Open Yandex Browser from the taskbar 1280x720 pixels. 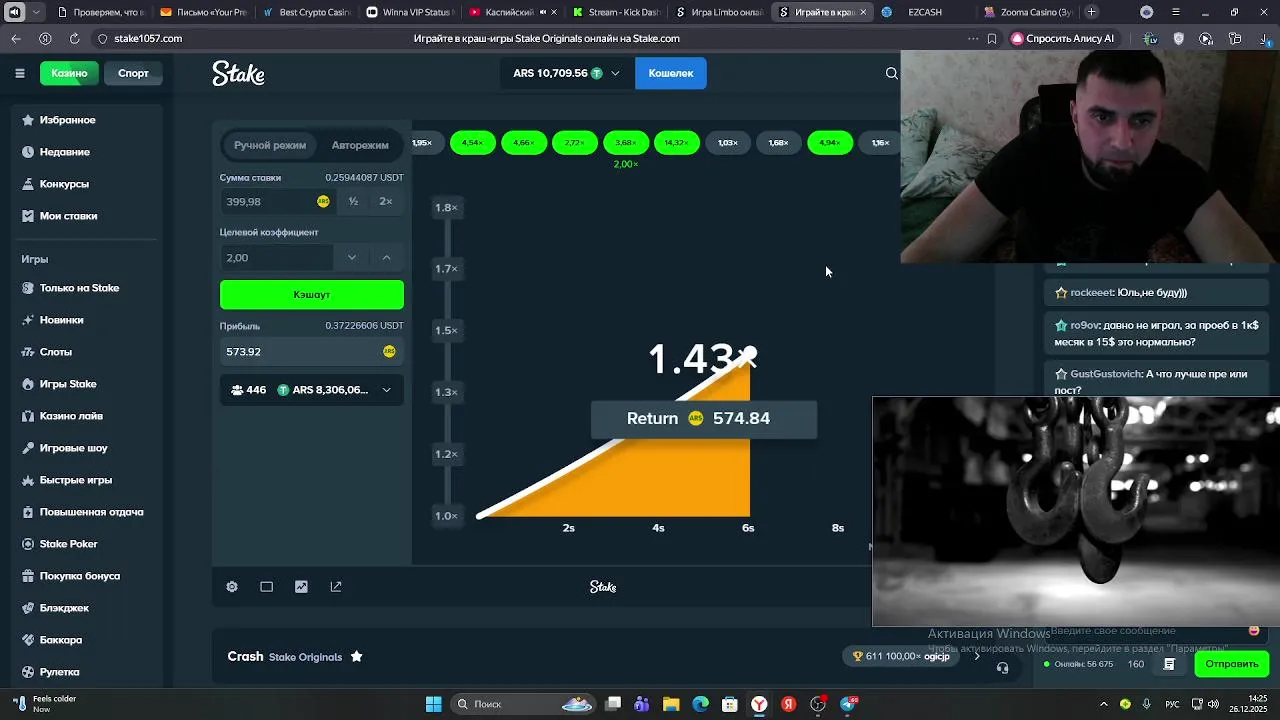(x=759, y=704)
